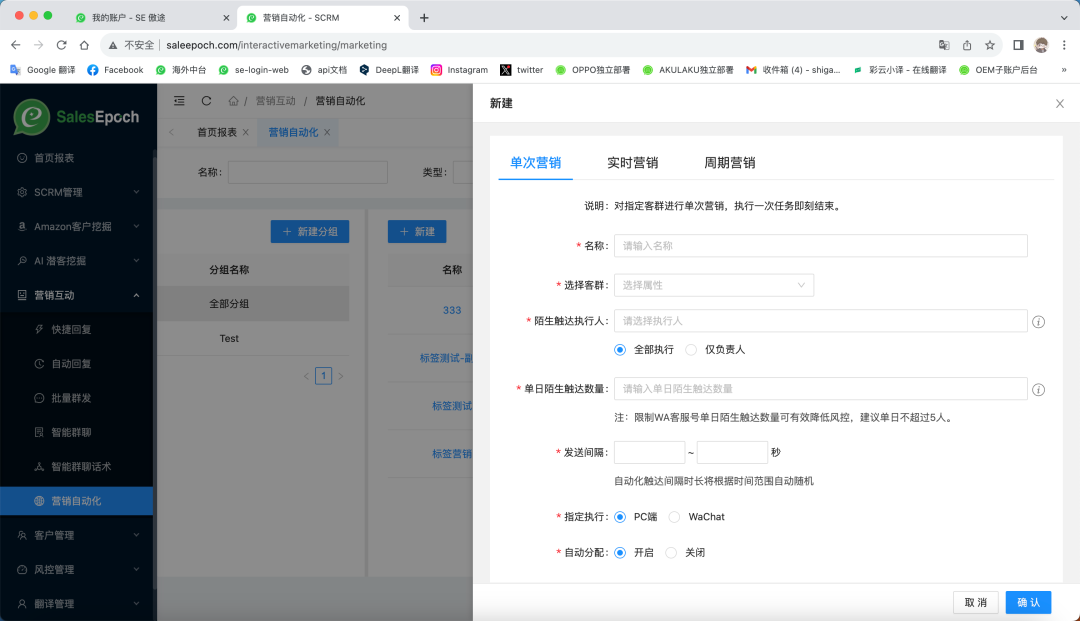Open twitter bookmark

[521, 70]
